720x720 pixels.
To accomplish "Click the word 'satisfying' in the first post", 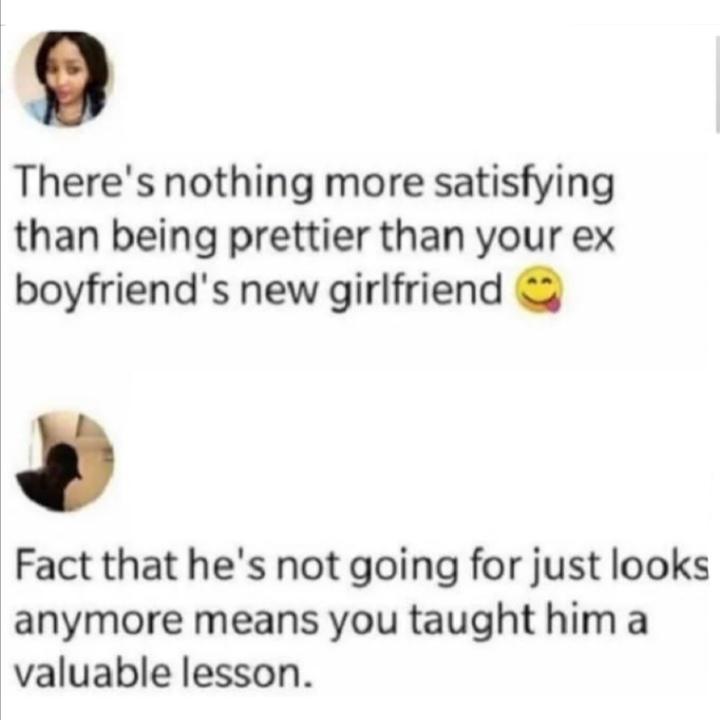I will pos(523,183).
